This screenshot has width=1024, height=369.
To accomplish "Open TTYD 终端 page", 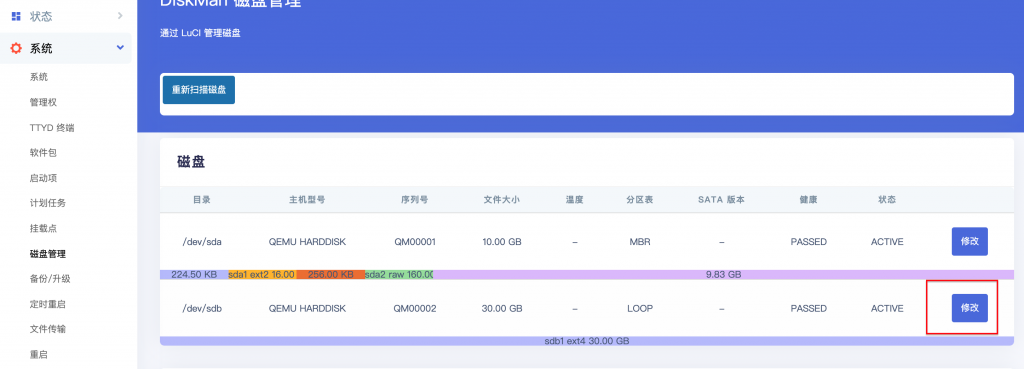I will tap(52, 128).
